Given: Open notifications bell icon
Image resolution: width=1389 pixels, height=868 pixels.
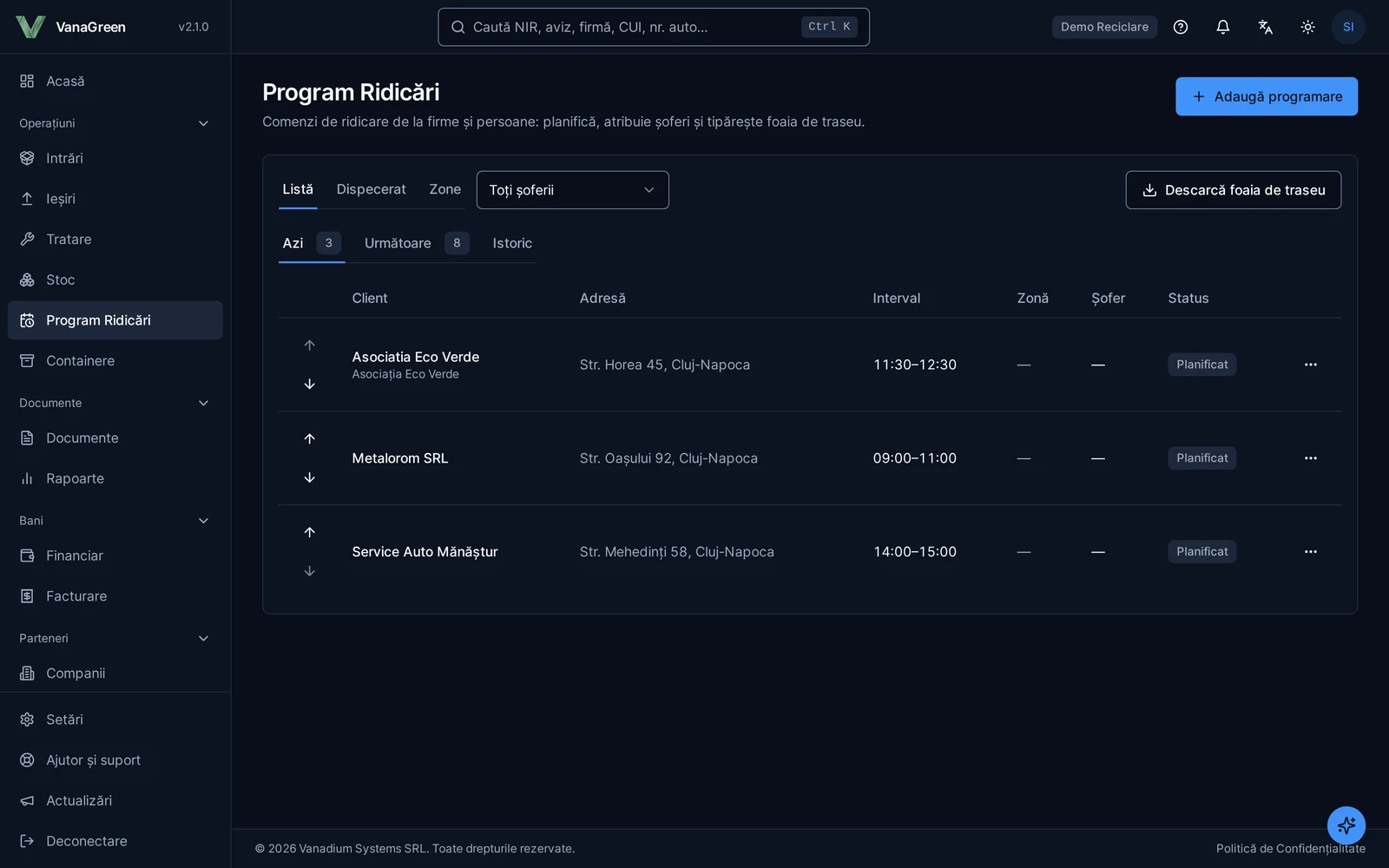Looking at the screenshot, I should 1223,27.
